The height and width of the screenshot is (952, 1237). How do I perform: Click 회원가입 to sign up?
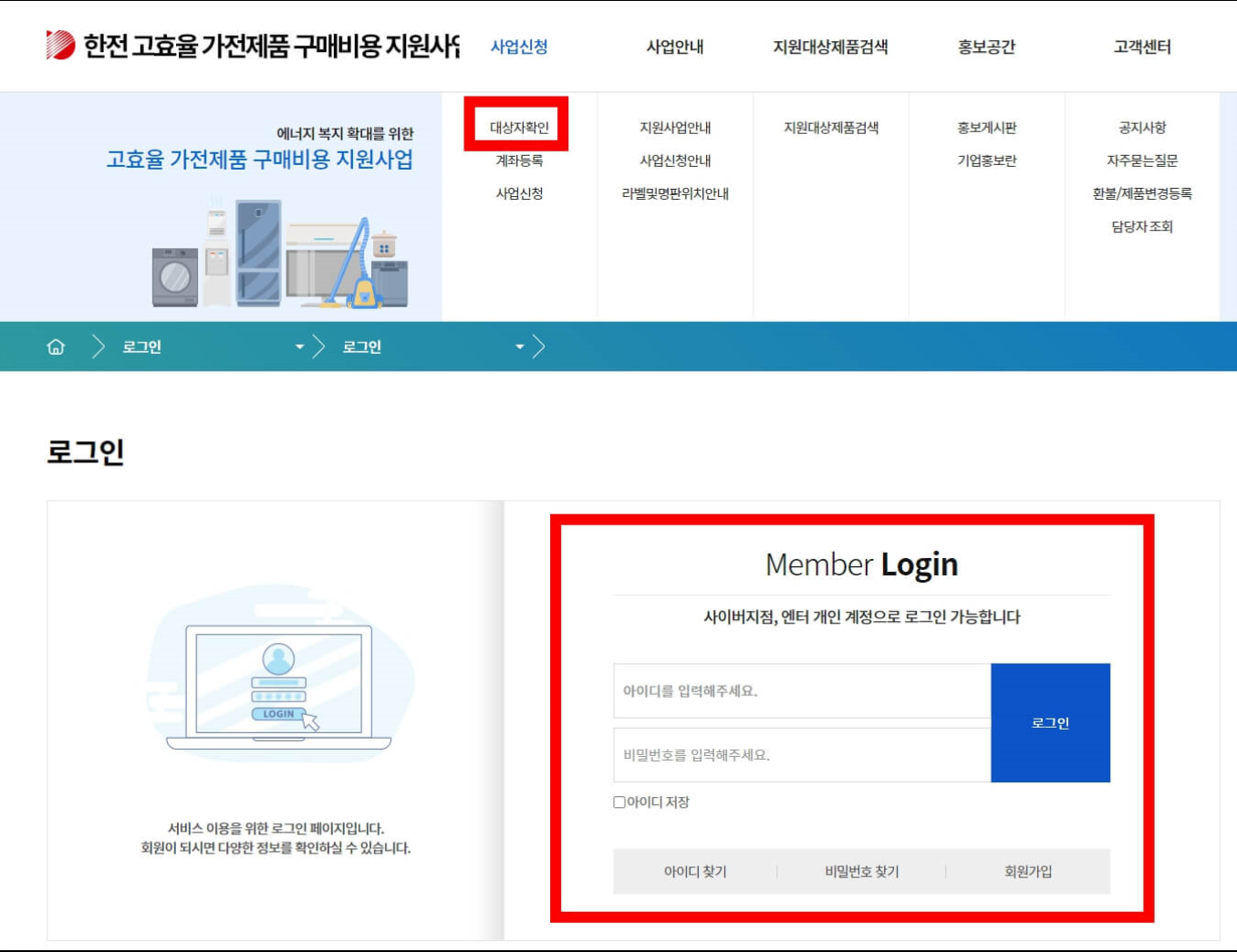(1024, 872)
